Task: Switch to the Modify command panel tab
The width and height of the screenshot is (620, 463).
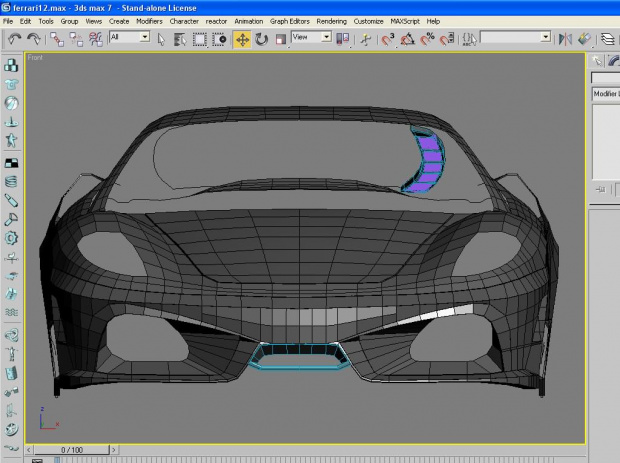Action: 613,60
